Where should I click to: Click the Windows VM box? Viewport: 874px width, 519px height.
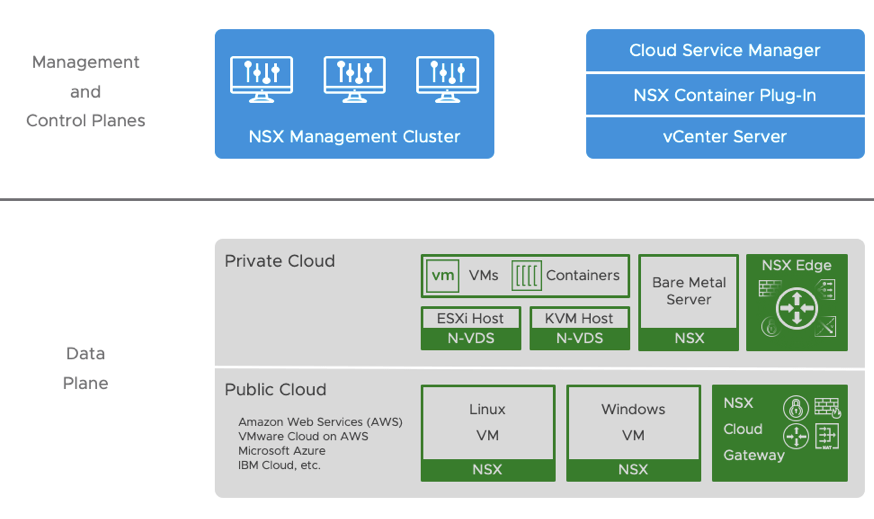[x=633, y=422]
